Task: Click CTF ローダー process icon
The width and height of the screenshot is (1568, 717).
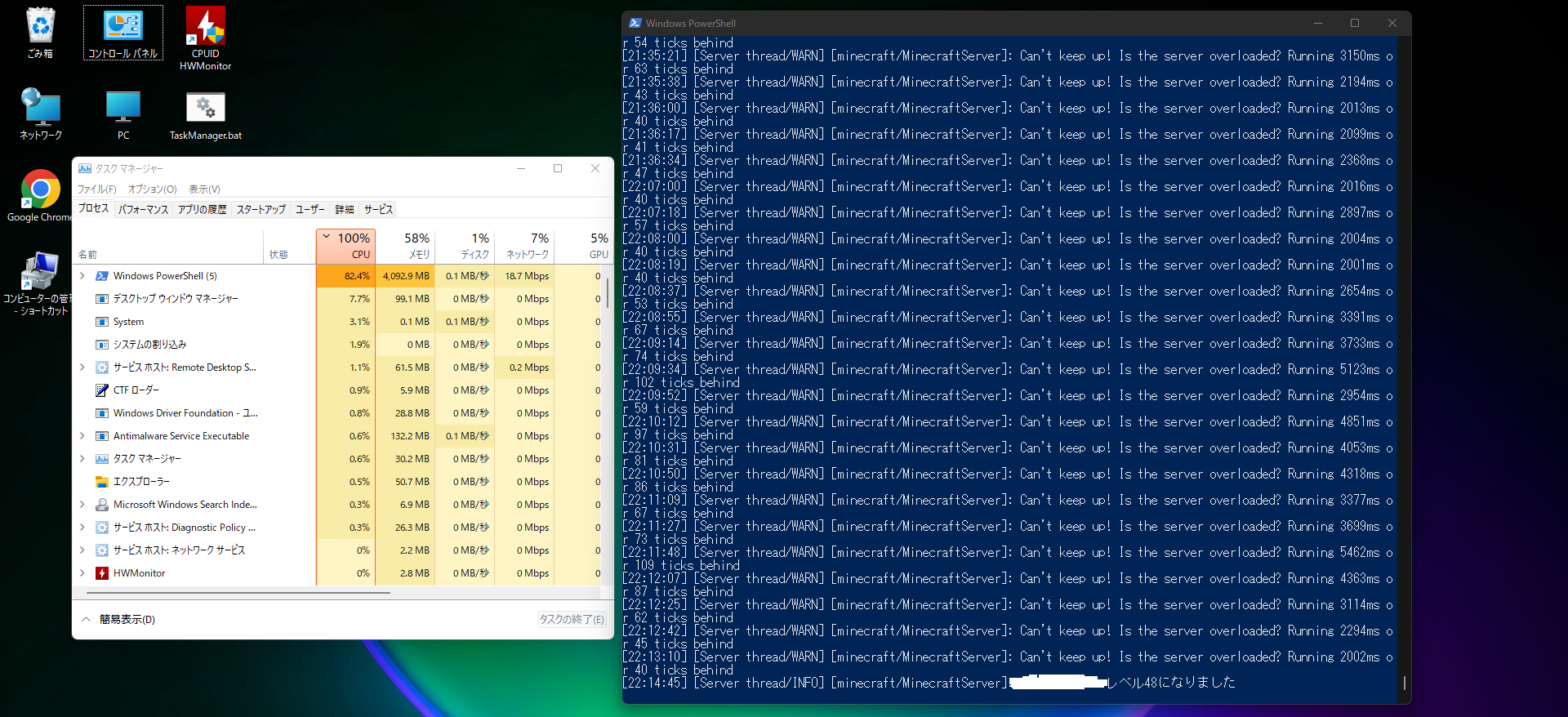Action: (102, 390)
